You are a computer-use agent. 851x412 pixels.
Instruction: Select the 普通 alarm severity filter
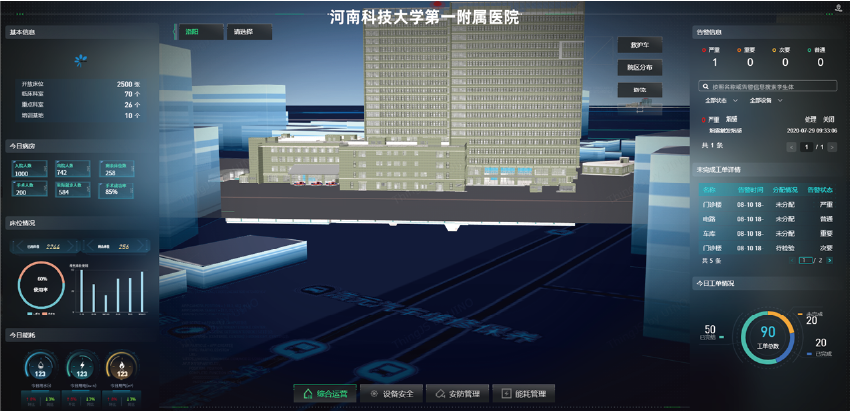[819, 49]
